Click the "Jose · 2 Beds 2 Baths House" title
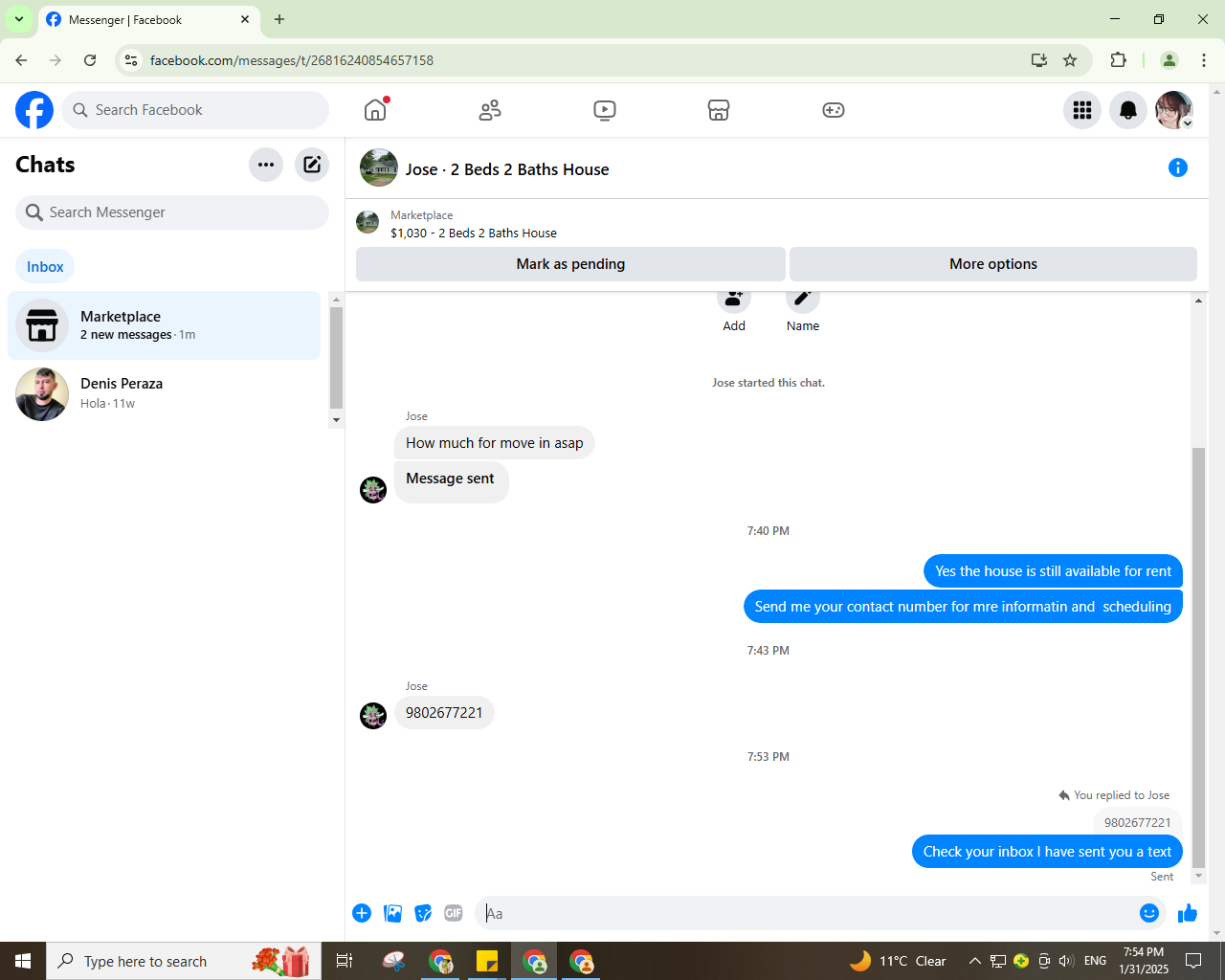 [x=507, y=169]
